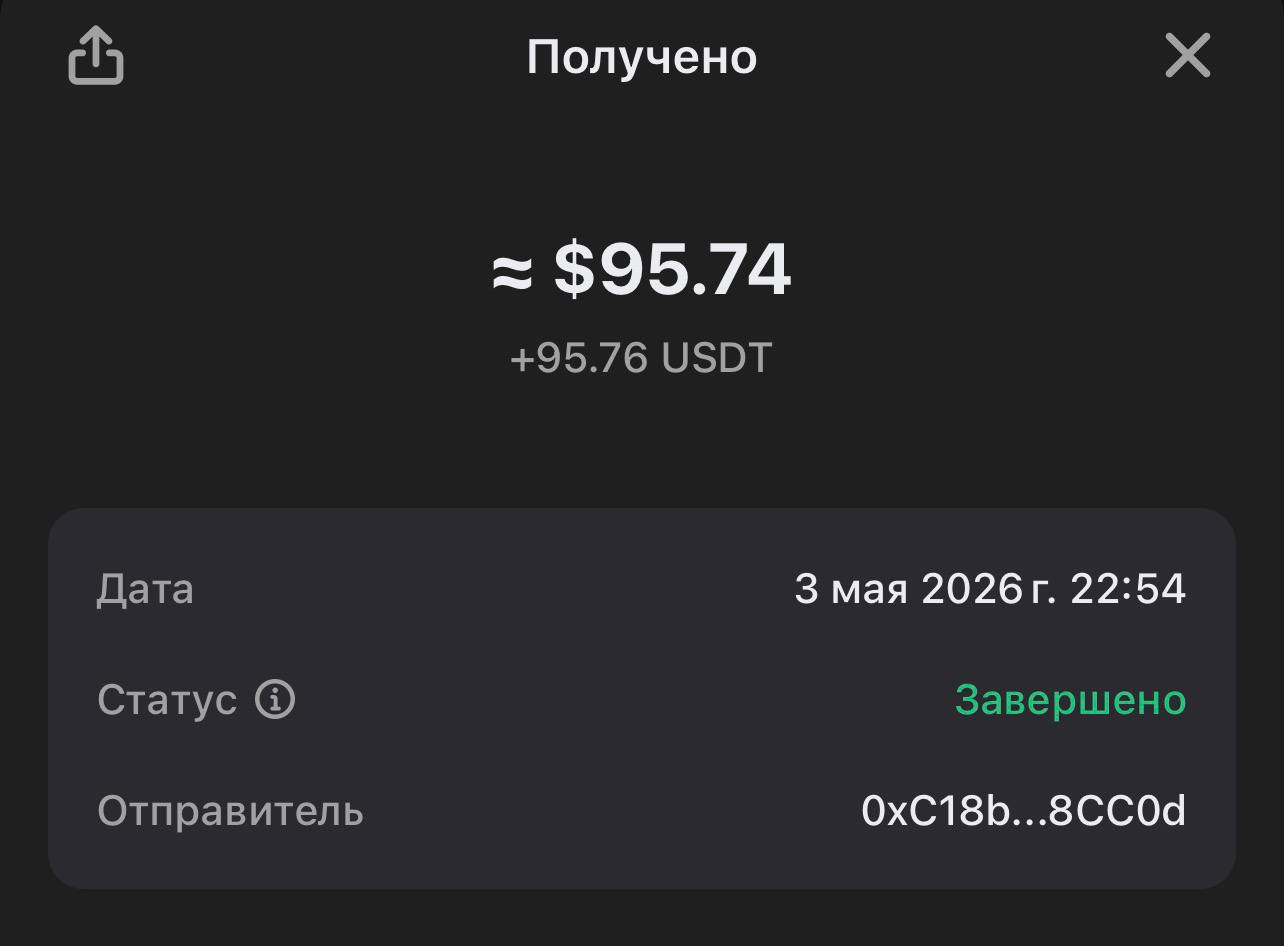Click the 0xC18b prefix of sender address
Image resolution: width=1284 pixels, height=946 pixels.
[936, 811]
